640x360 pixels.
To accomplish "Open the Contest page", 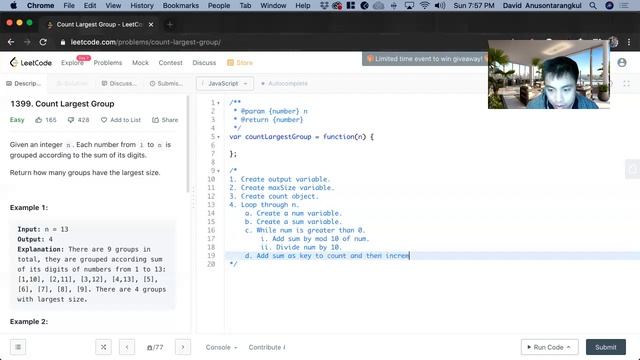I will click(x=170, y=62).
